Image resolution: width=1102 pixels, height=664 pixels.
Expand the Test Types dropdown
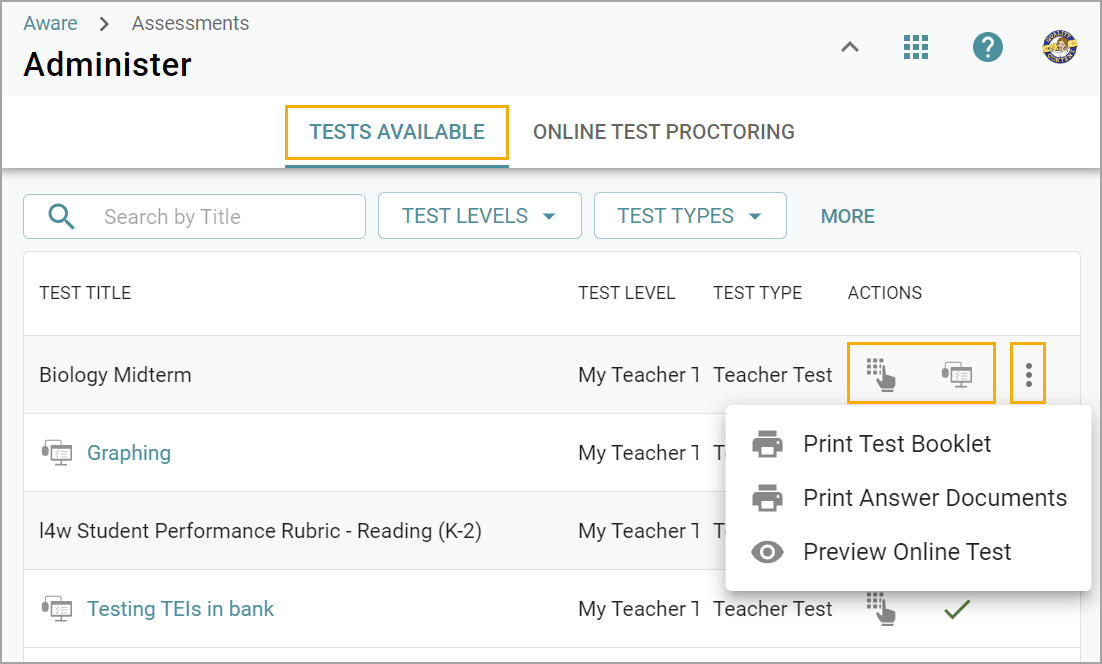pos(690,216)
